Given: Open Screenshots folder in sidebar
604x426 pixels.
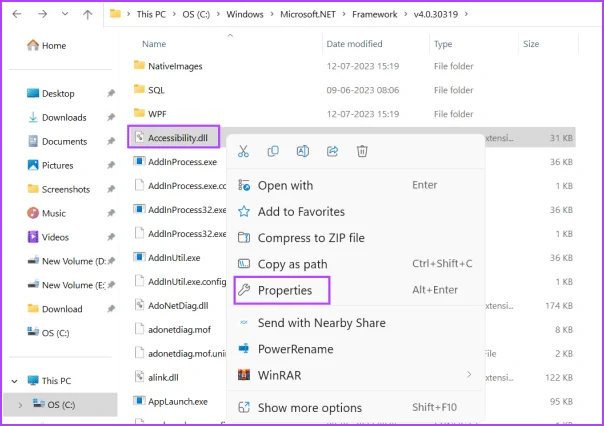Looking at the screenshot, I should tap(59, 189).
